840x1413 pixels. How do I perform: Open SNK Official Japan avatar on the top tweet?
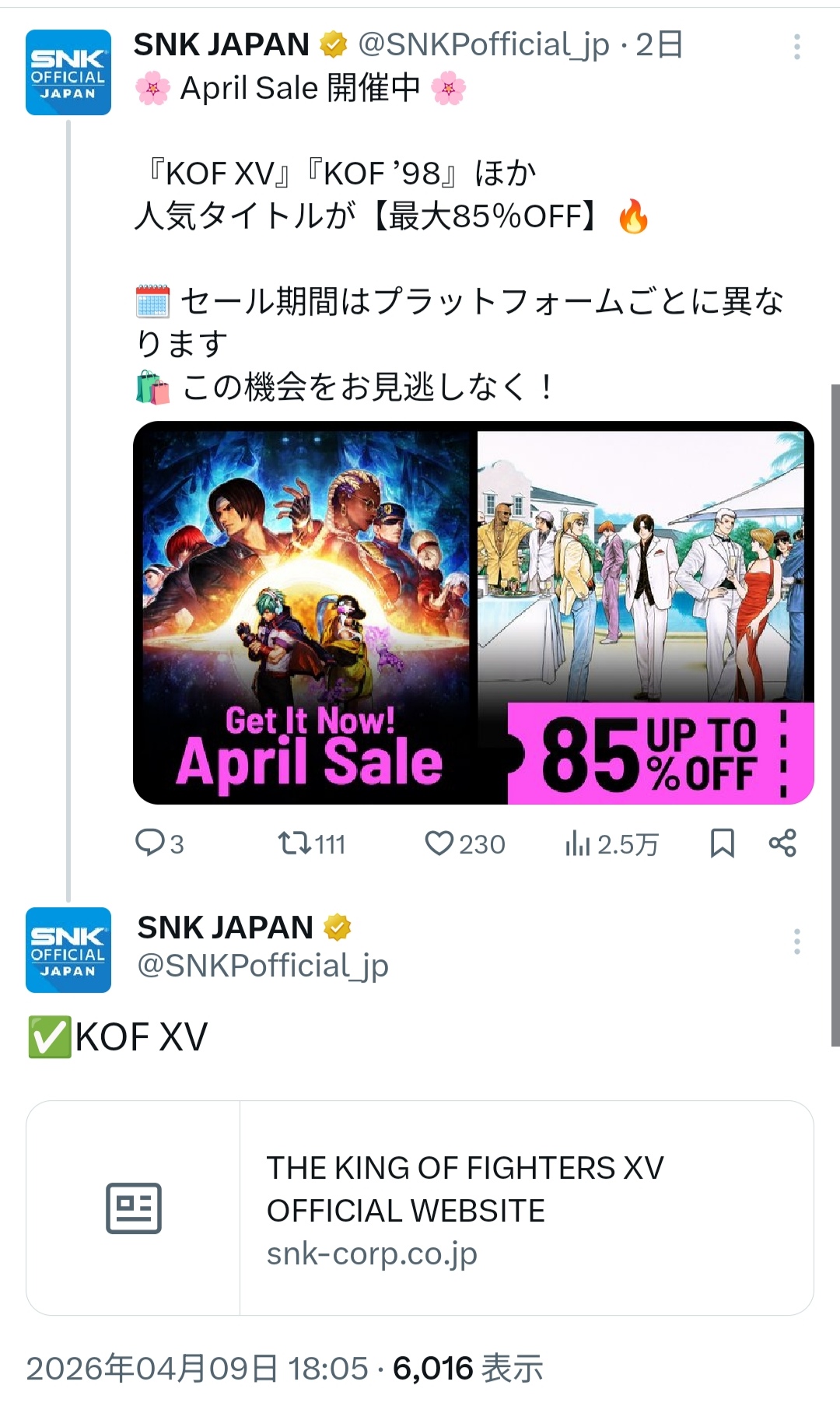68,72
